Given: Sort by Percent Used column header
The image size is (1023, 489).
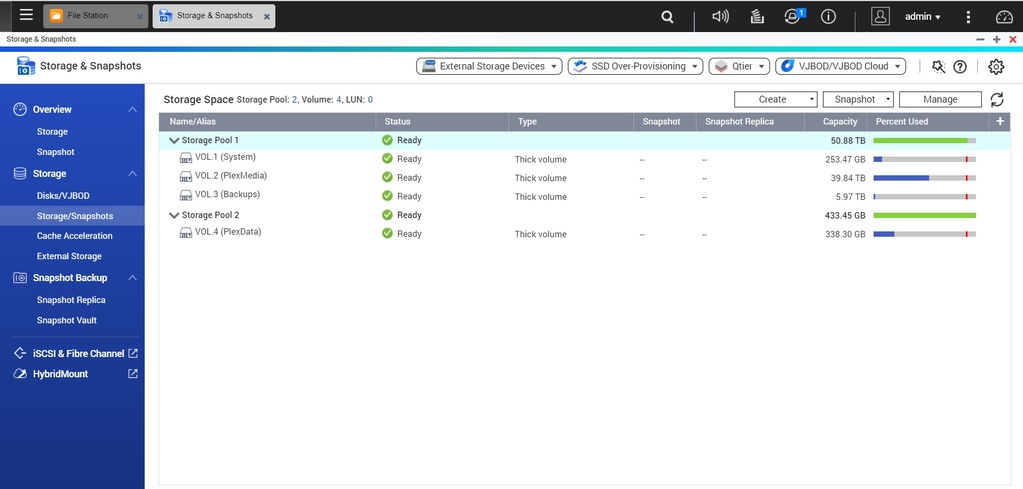Looking at the screenshot, I should [x=928, y=121].
